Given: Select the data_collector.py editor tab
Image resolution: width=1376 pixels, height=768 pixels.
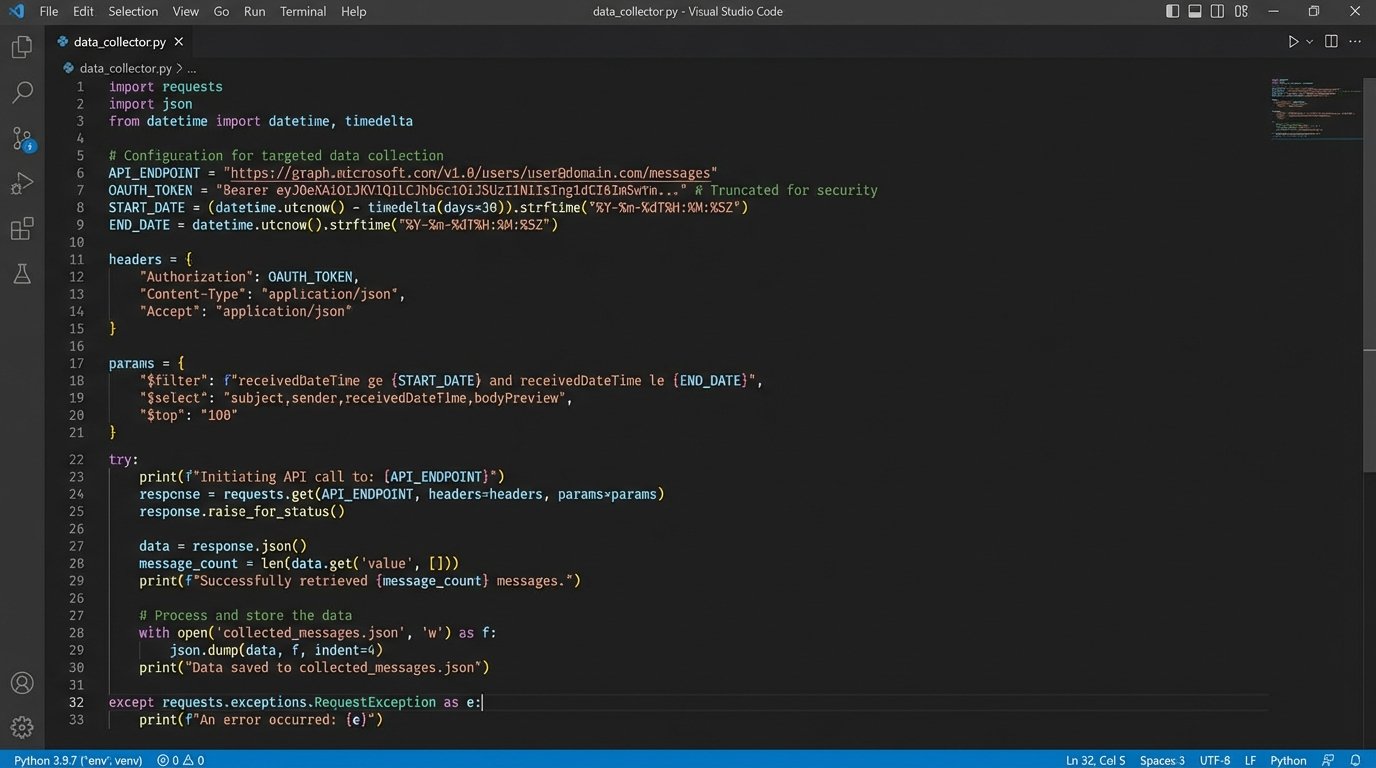Looking at the screenshot, I should (x=118, y=42).
